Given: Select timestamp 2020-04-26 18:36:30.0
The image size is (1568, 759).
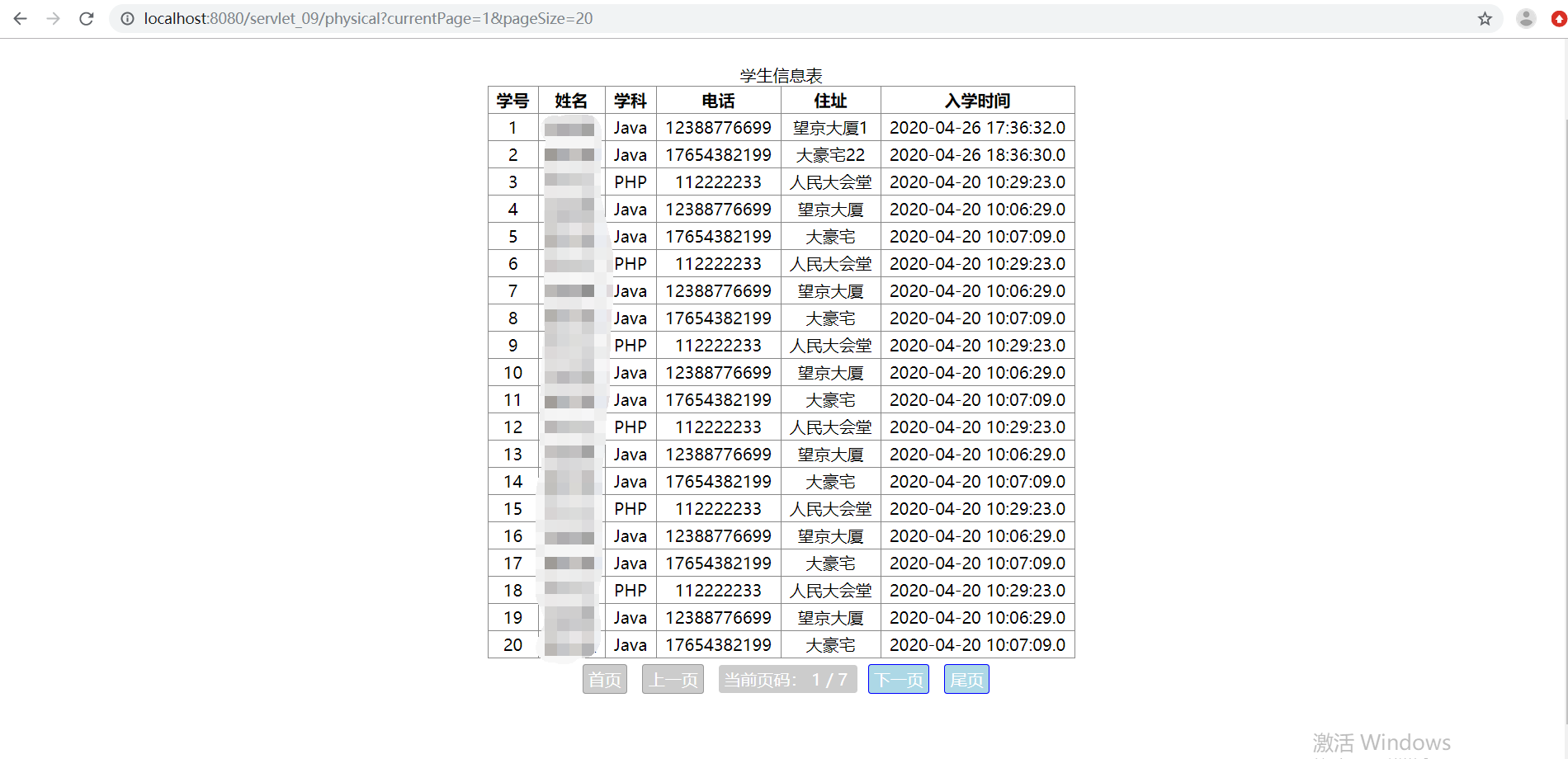Looking at the screenshot, I should pyautogui.click(x=978, y=155).
